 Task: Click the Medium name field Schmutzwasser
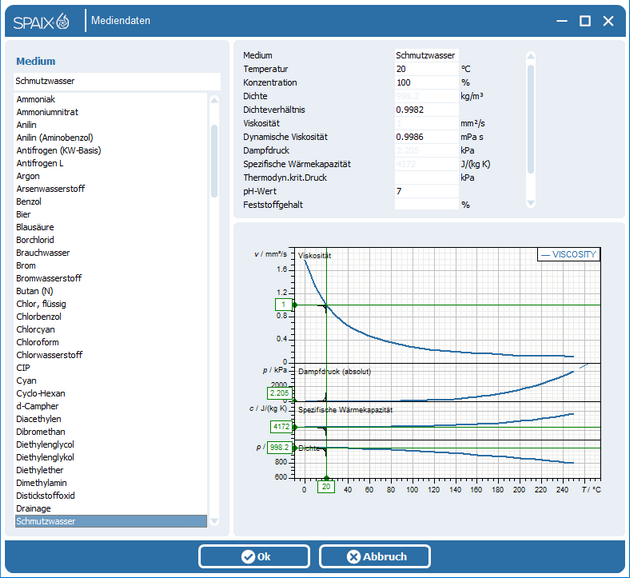(x=426, y=55)
